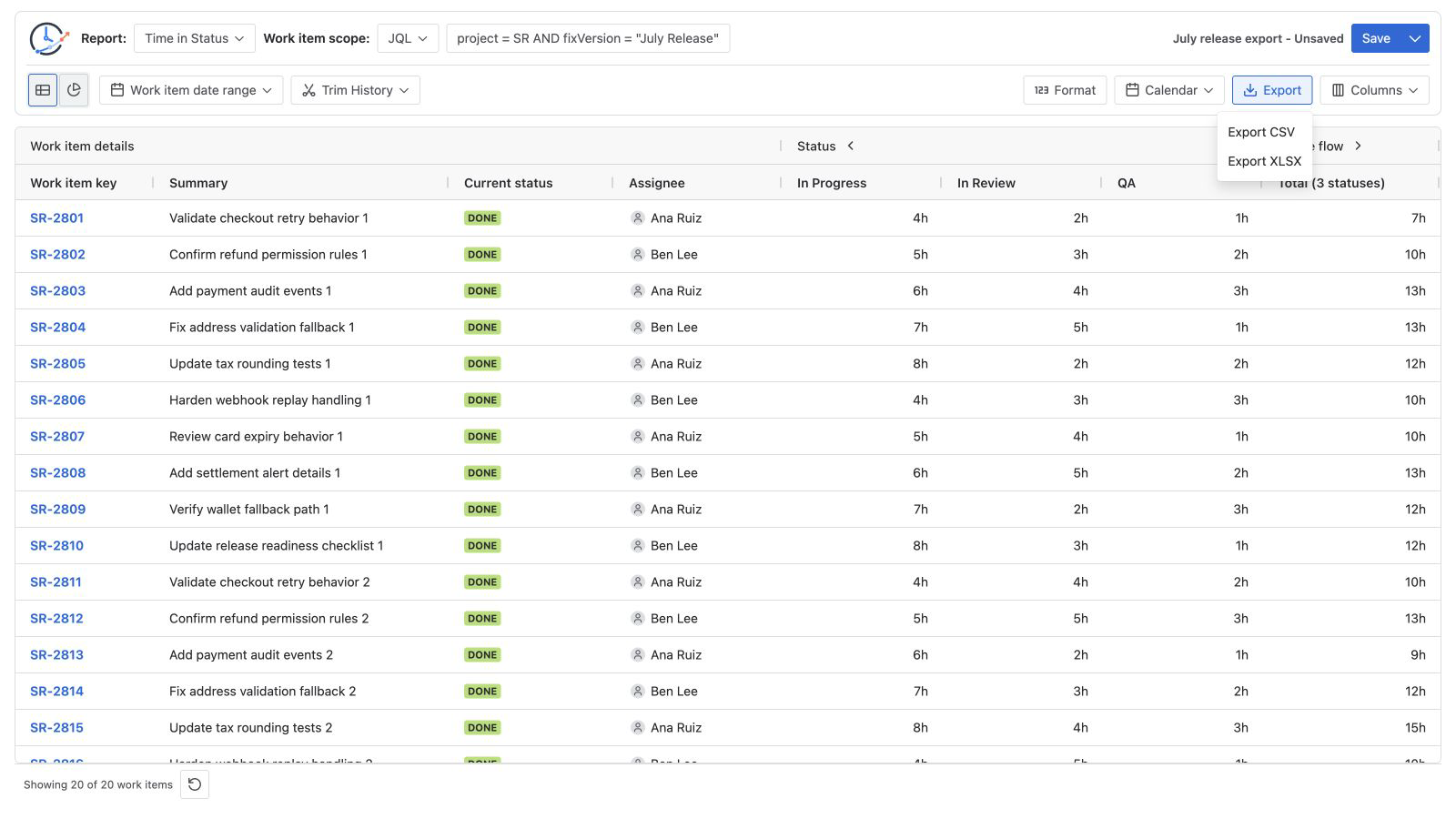The width and height of the screenshot is (1456, 819).
Task: Click Ben Lee avatar icon on SR-2808
Action: click(x=638, y=473)
